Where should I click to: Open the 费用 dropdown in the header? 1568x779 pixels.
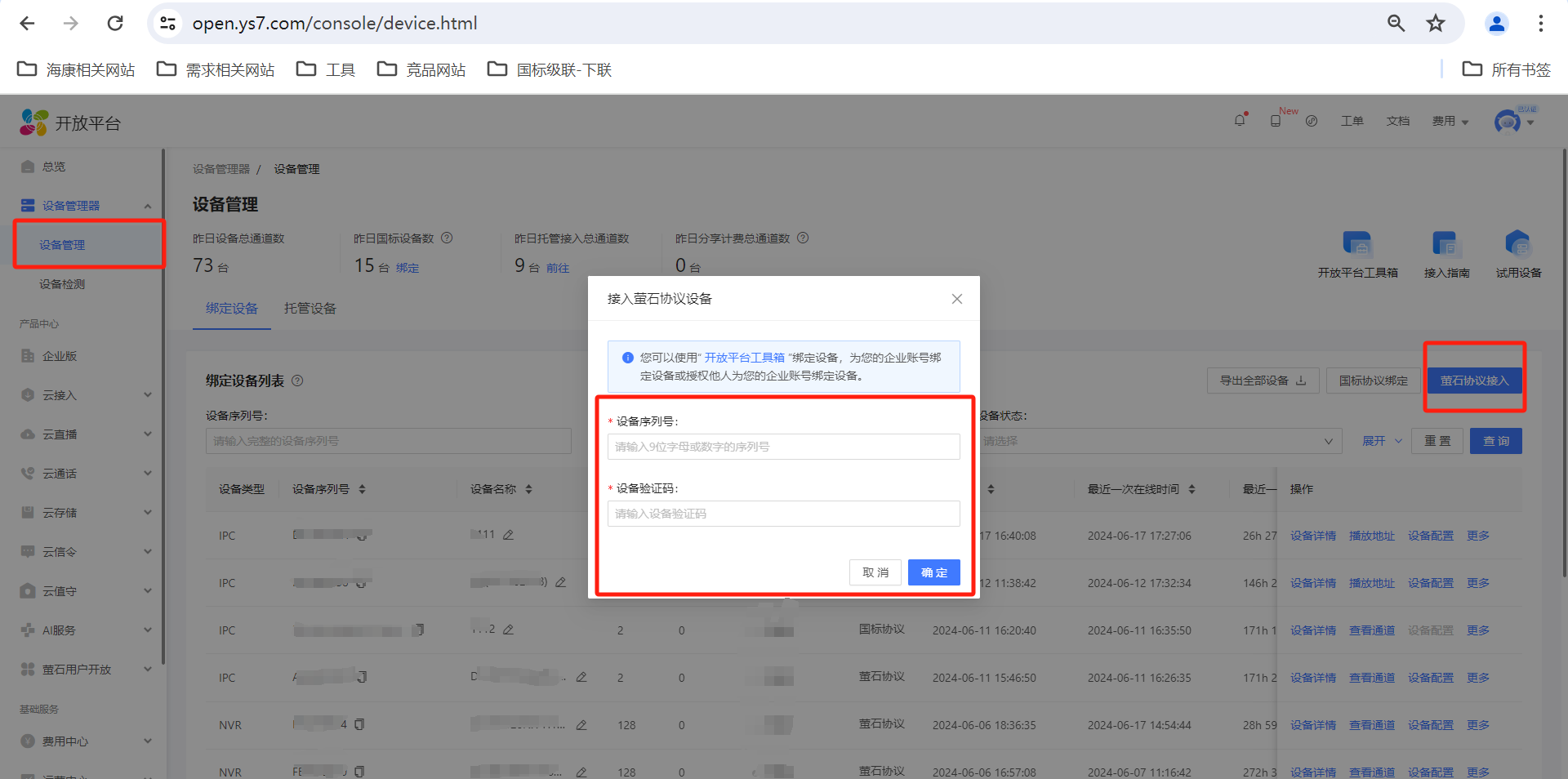coord(1450,121)
